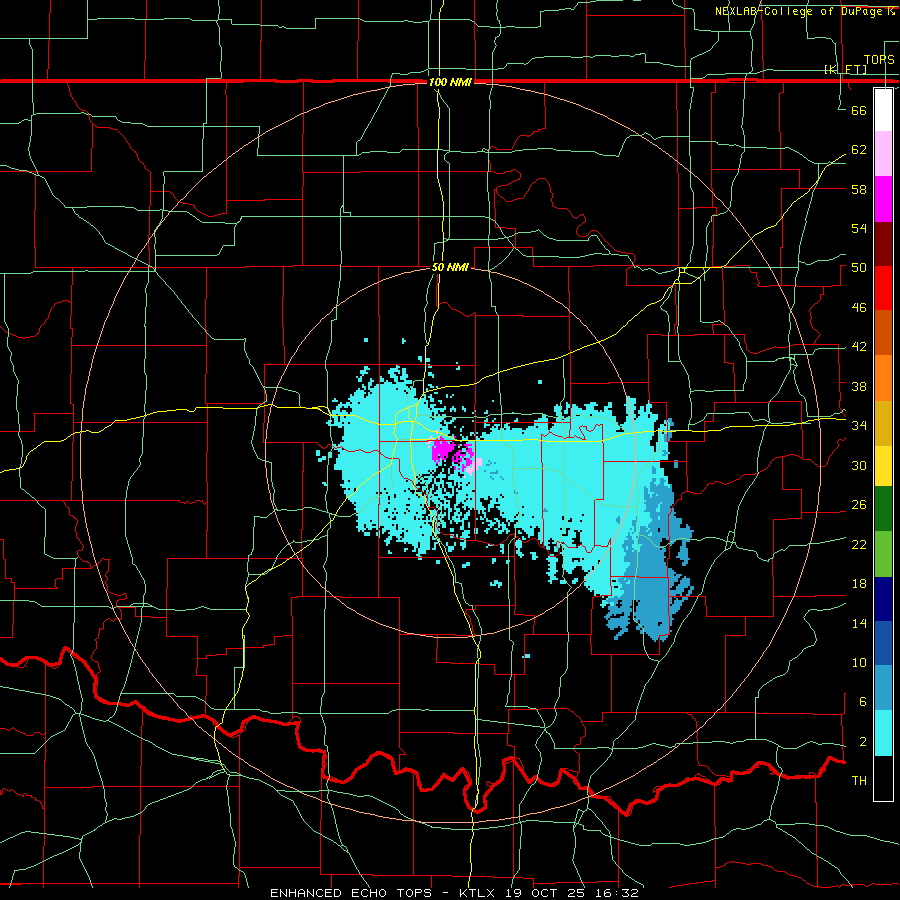
Task: Click the black TH threshold swatch
Action: 883,778
